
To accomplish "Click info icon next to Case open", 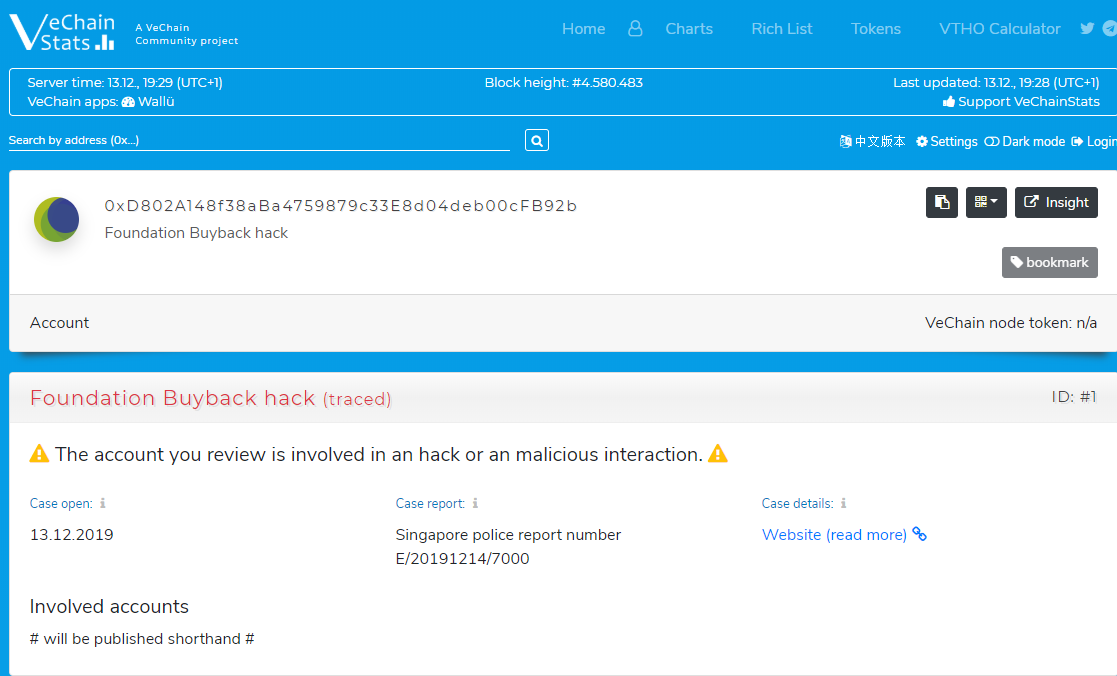I will pos(103,504).
